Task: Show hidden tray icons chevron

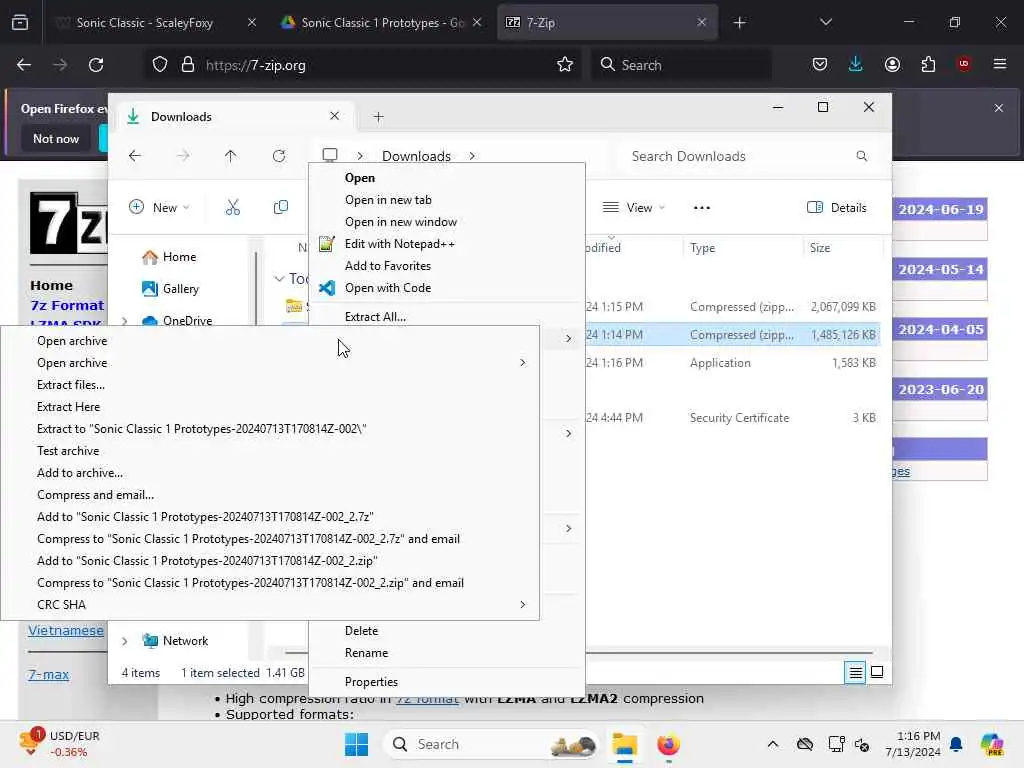Action: point(773,744)
